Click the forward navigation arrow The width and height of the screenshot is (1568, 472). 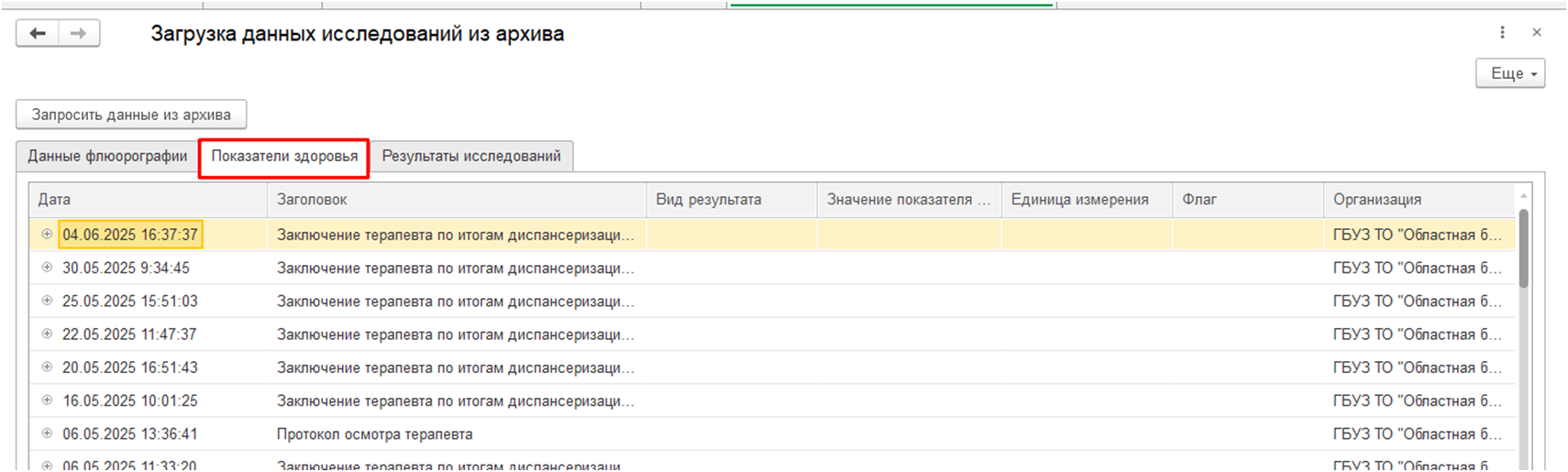coord(79,34)
